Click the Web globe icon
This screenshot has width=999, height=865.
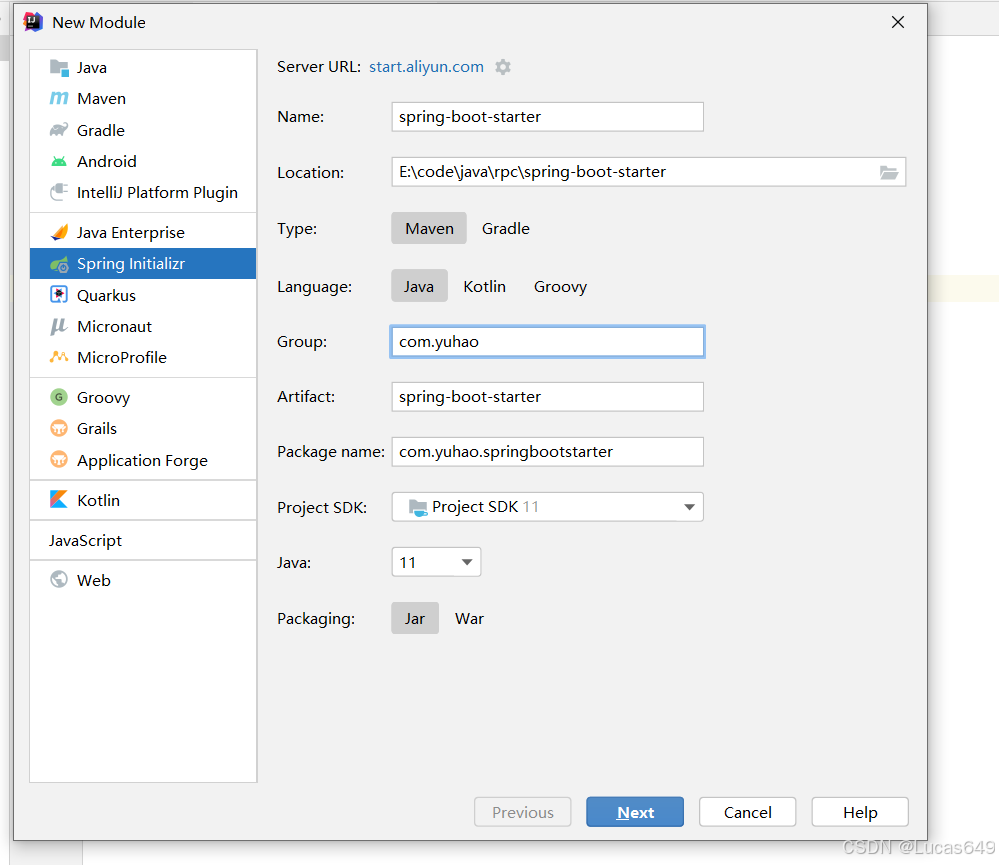coord(59,580)
